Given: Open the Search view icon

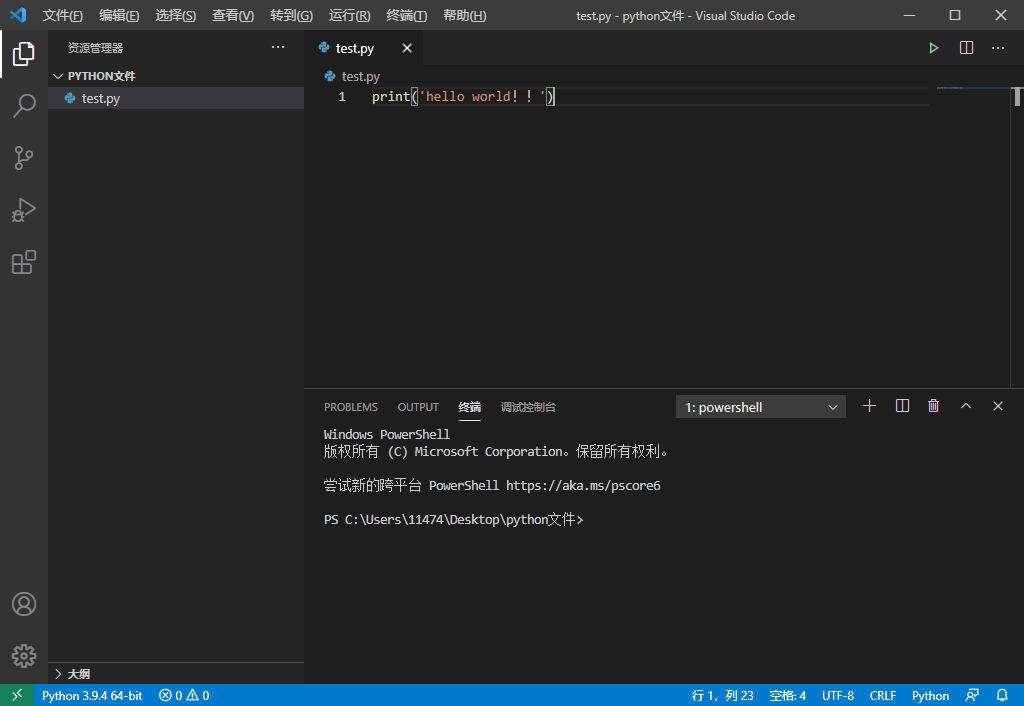Looking at the screenshot, I should pos(24,106).
